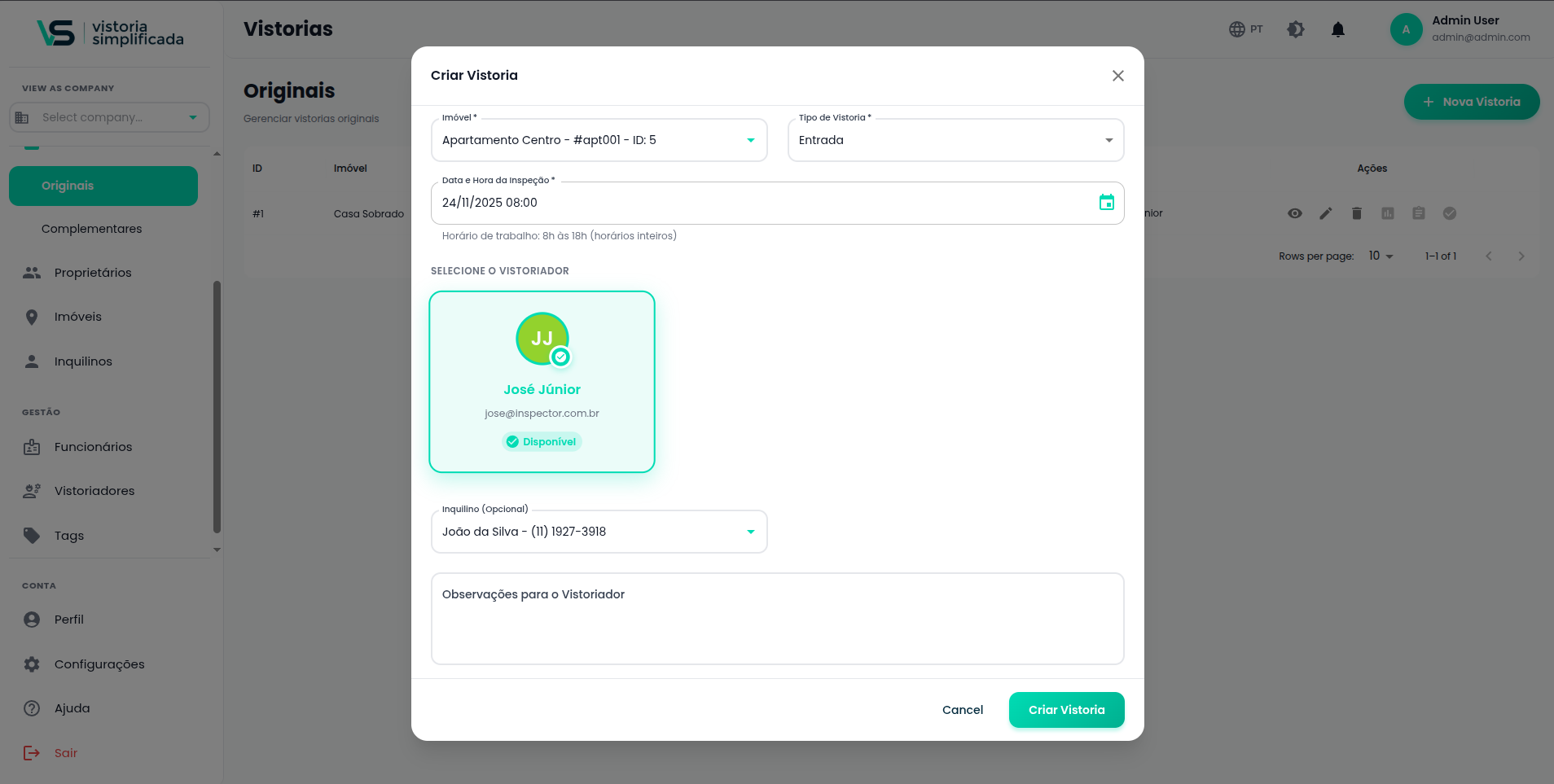1554x784 pixels.
Task: Open the calendar date picker icon
Action: click(x=1106, y=203)
